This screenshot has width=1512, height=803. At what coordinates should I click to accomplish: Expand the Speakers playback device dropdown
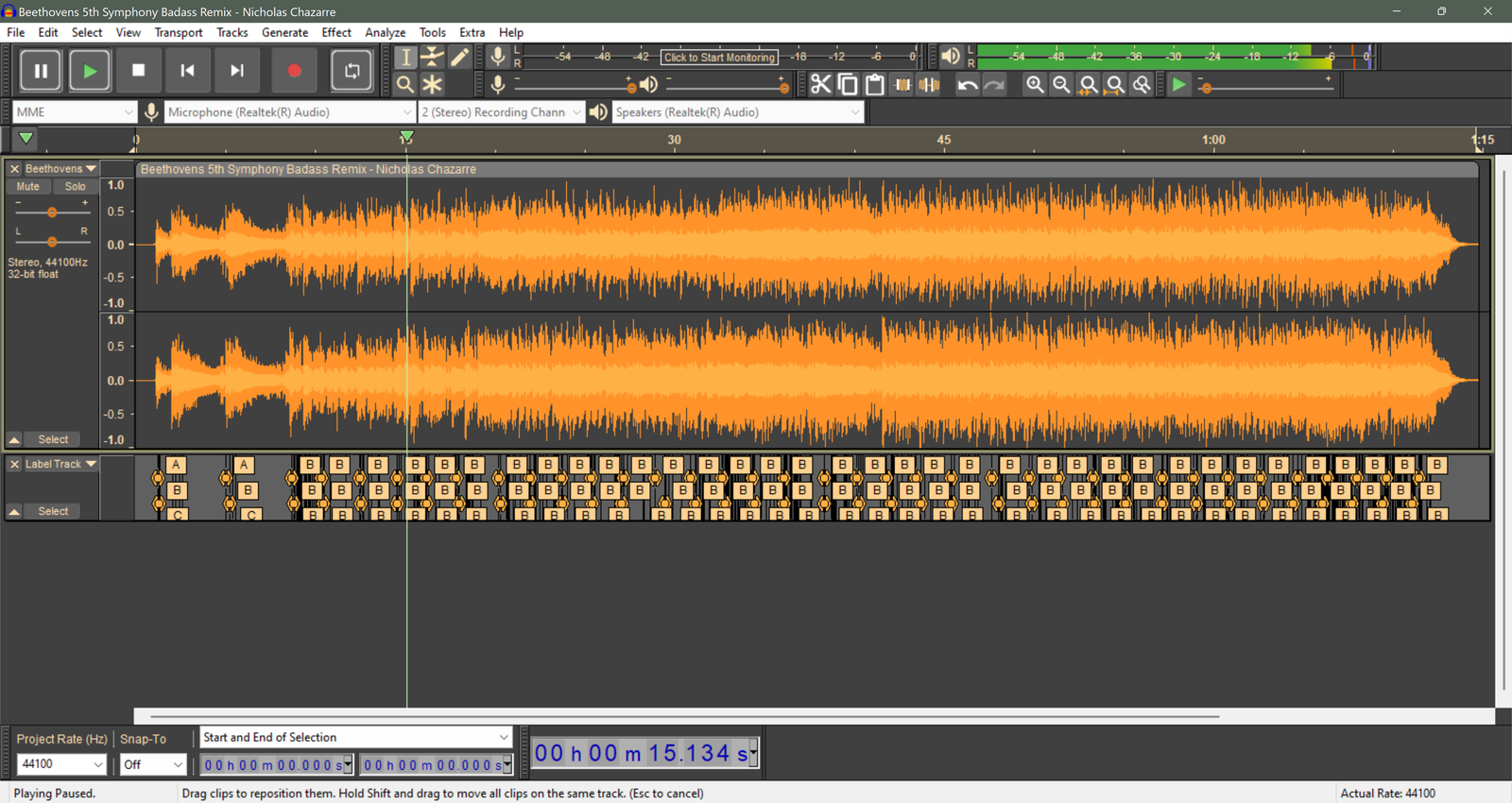click(738, 112)
